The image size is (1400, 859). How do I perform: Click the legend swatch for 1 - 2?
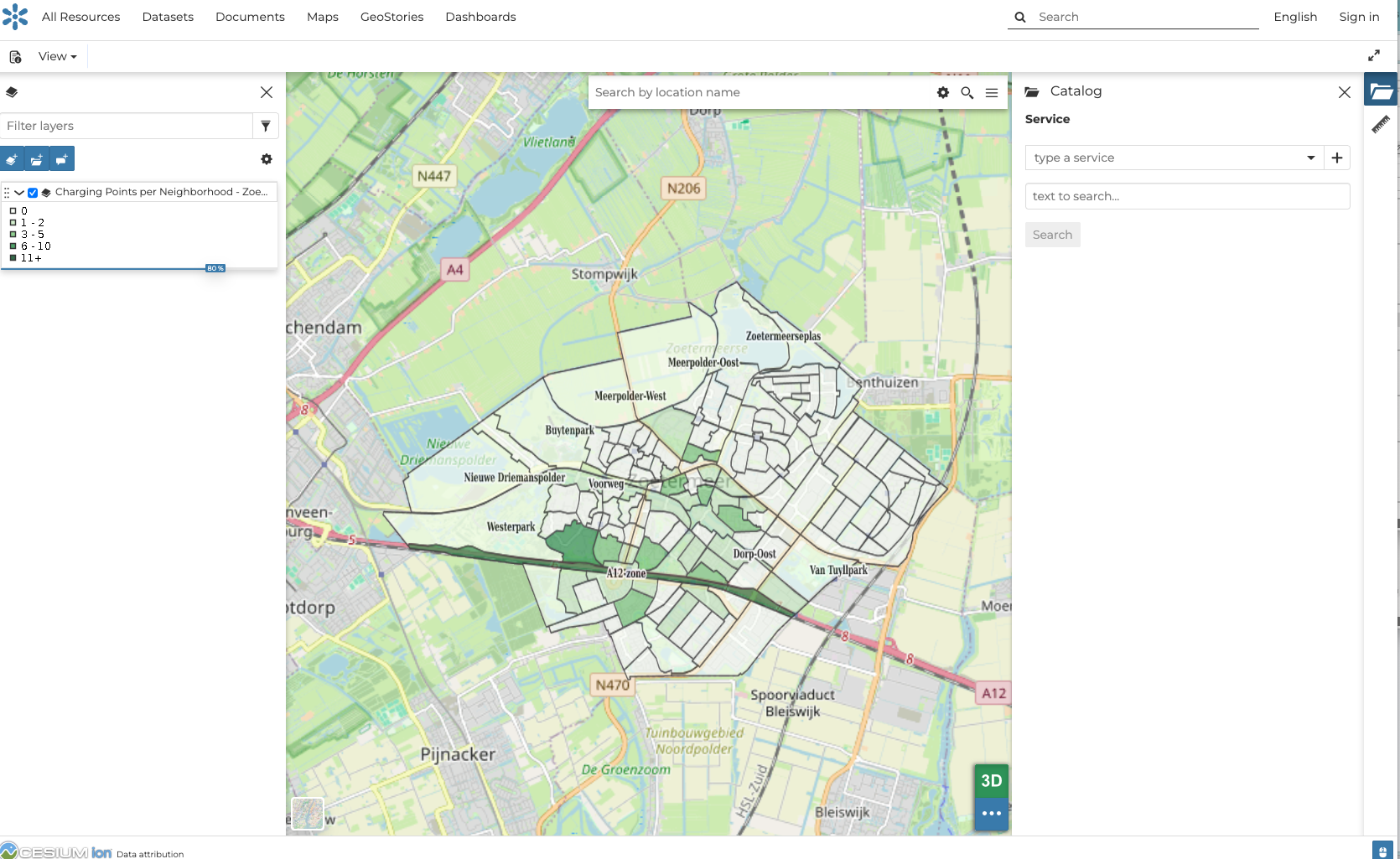pyautogui.click(x=13, y=223)
